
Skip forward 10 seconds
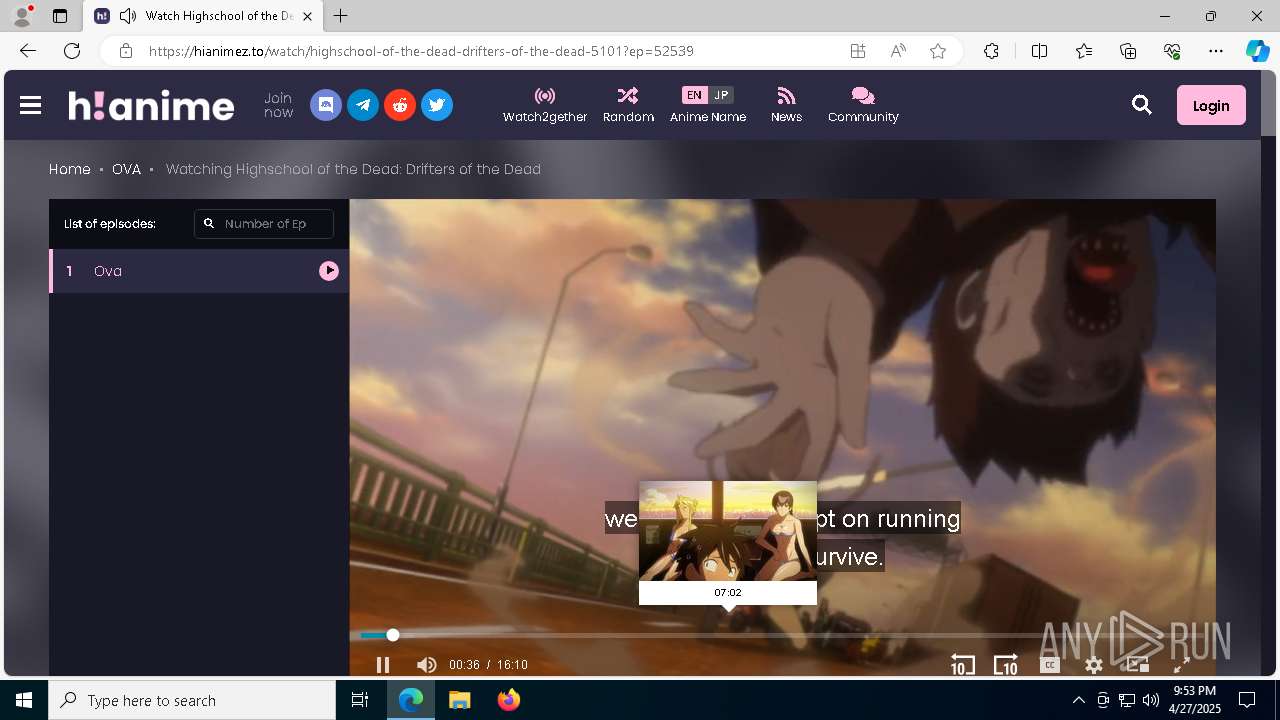tap(1006, 665)
